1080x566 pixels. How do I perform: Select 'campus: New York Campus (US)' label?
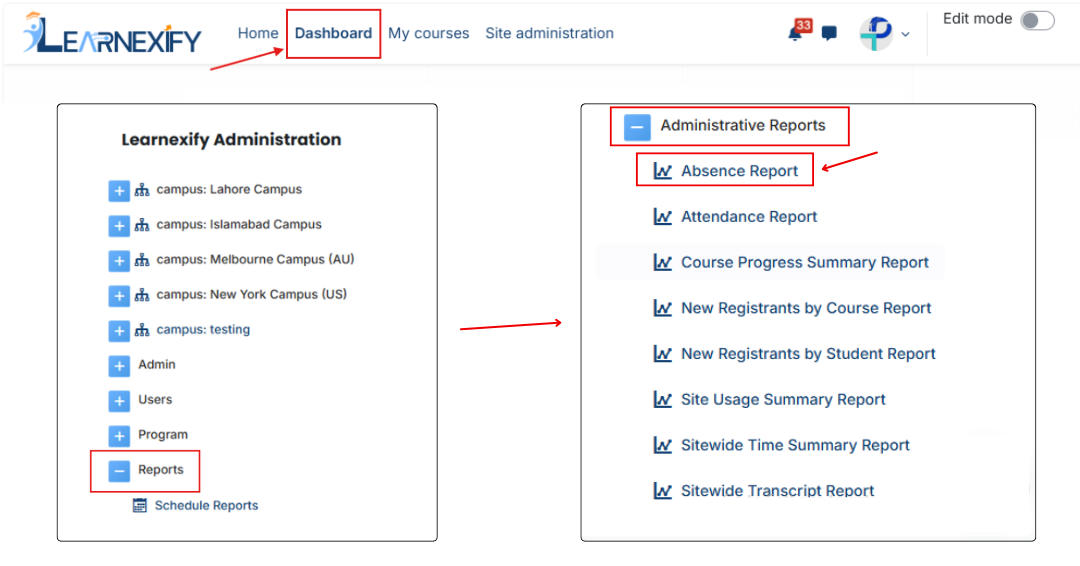click(x=251, y=295)
